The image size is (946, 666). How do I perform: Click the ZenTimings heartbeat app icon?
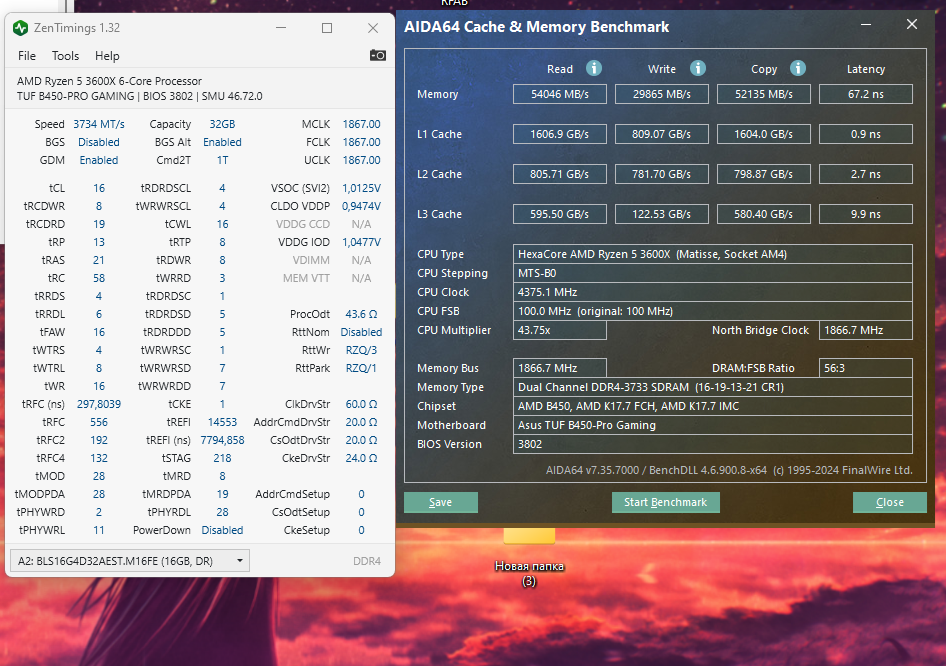point(21,28)
